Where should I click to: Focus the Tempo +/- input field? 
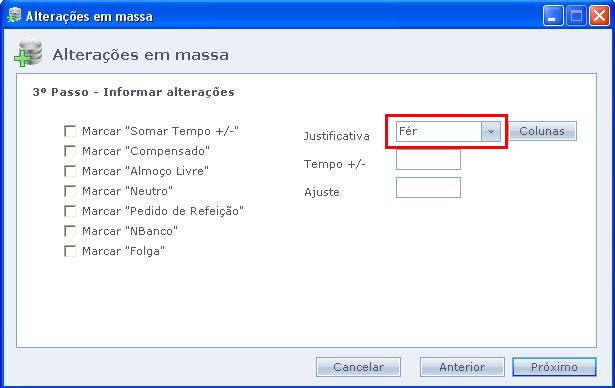pos(428,160)
